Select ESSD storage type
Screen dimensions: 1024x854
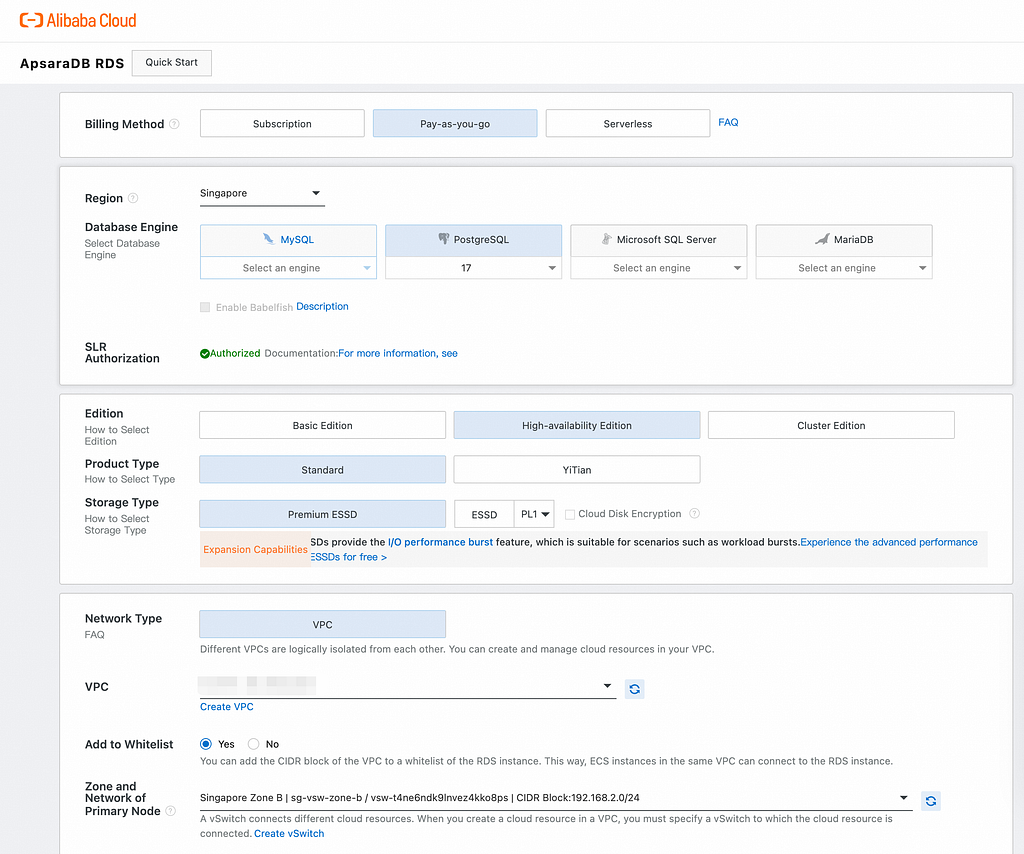point(484,514)
